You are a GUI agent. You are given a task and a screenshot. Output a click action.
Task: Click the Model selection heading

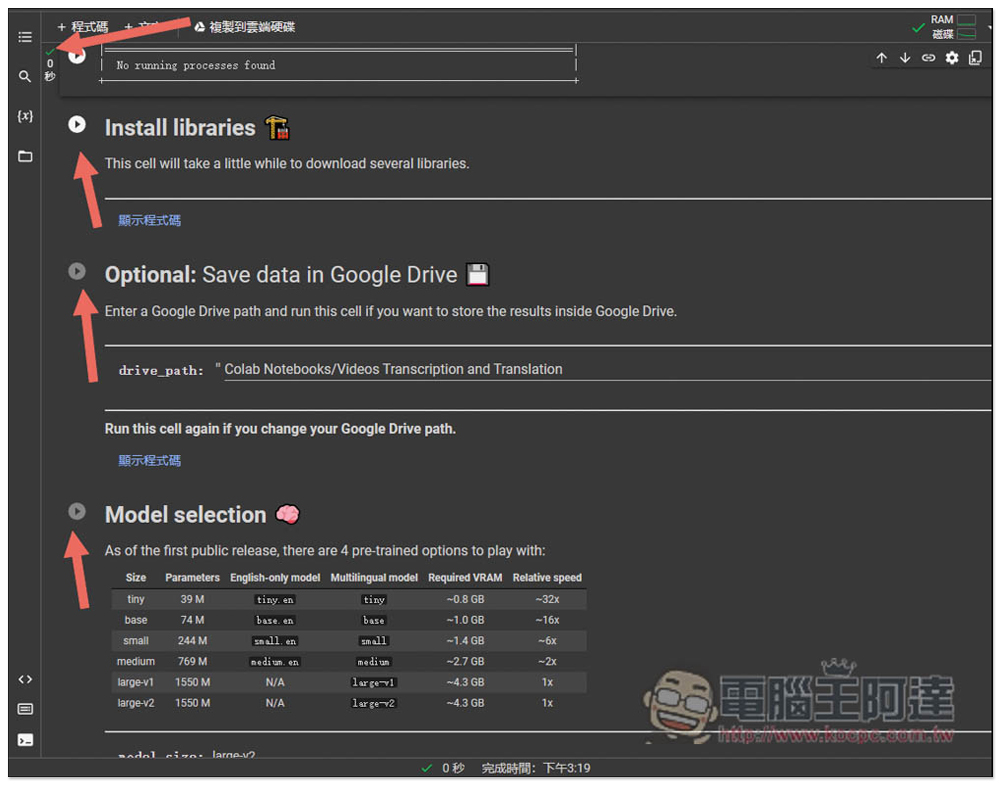point(186,515)
